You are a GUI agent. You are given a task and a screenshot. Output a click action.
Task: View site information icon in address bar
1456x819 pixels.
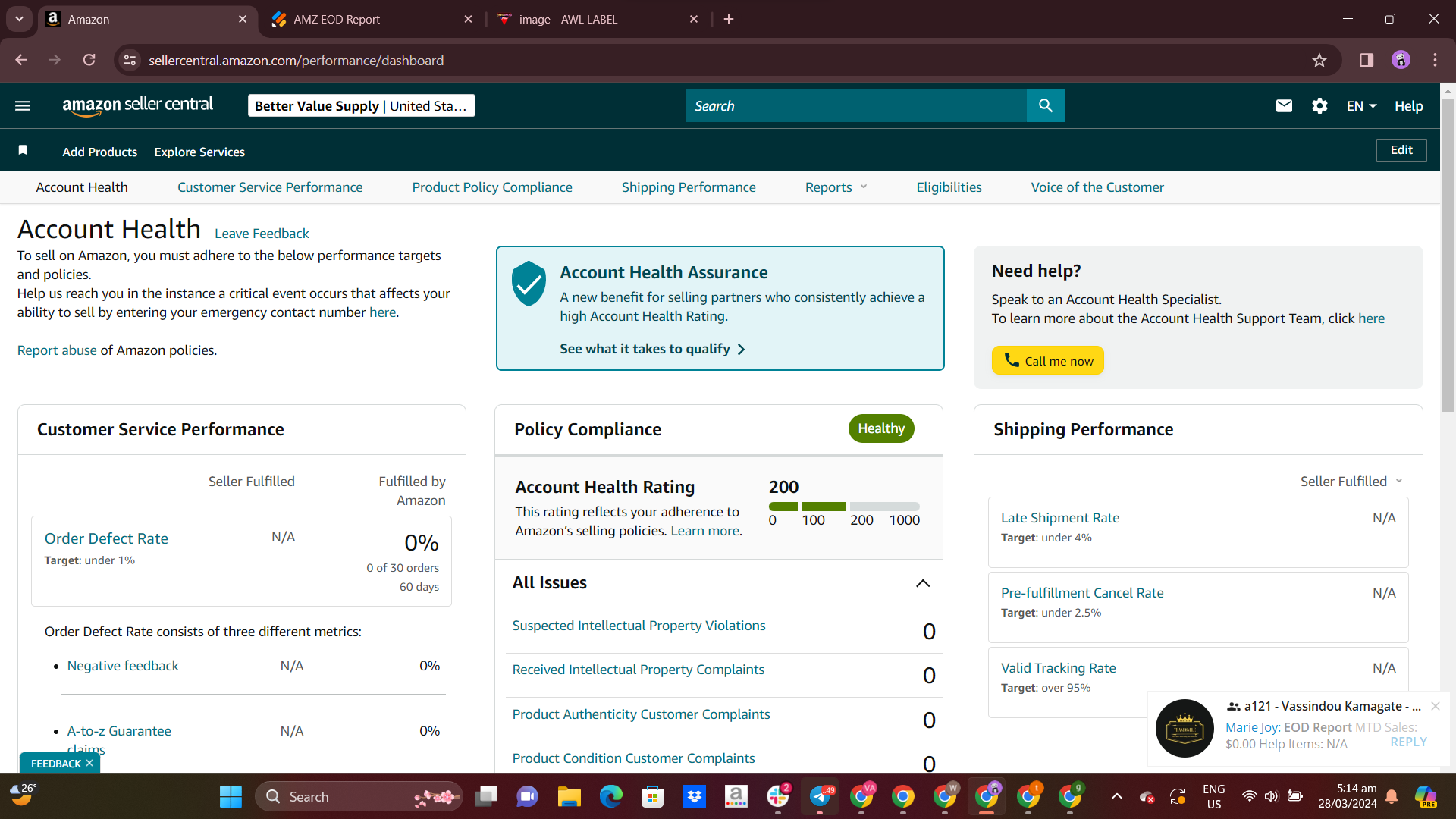pos(130,61)
